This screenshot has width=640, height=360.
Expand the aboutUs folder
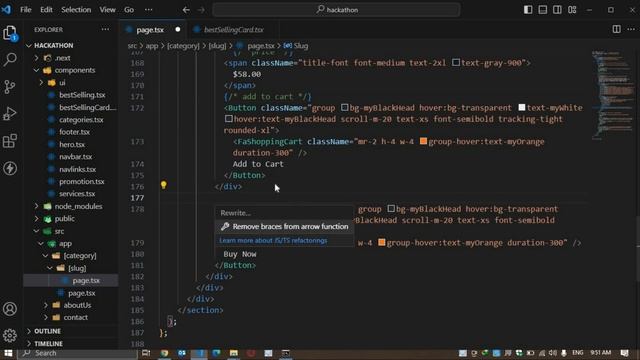coord(46,305)
